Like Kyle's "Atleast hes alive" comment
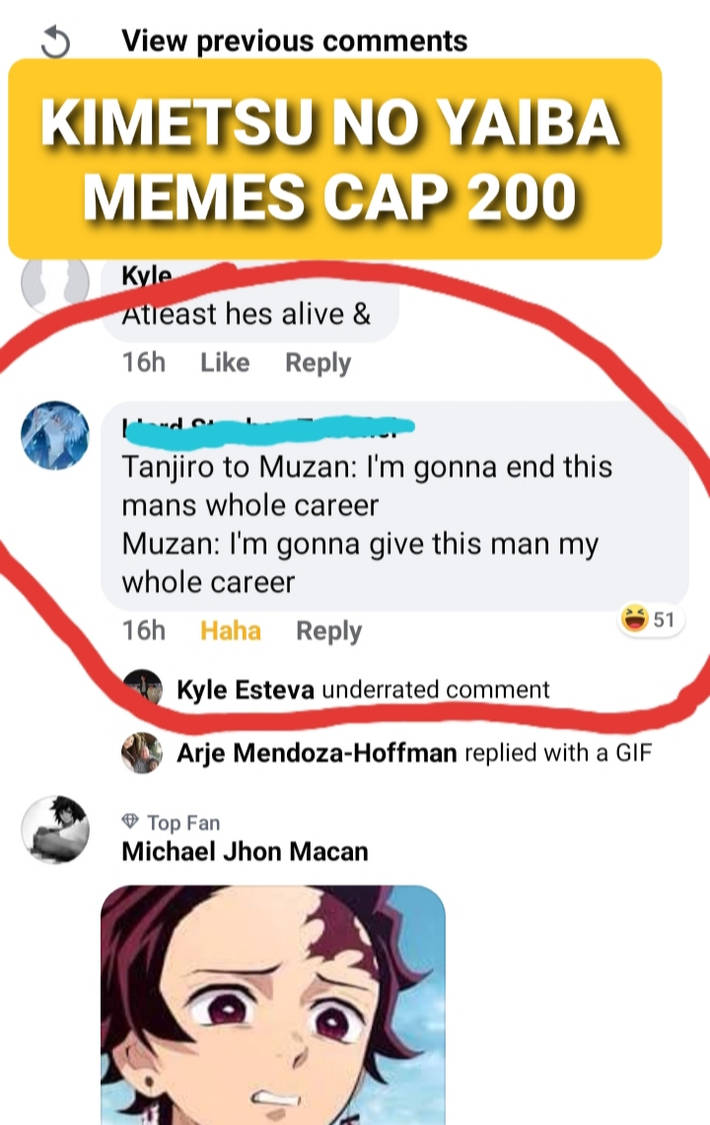Screen dimensions: 710x1125 pyautogui.click(x=225, y=362)
